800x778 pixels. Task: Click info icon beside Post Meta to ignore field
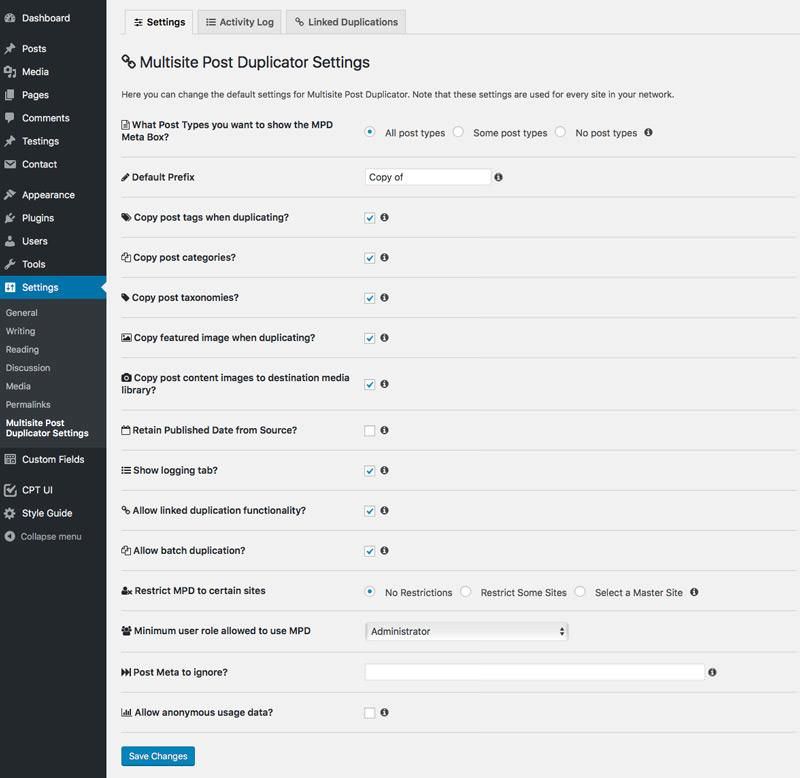click(712, 672)
